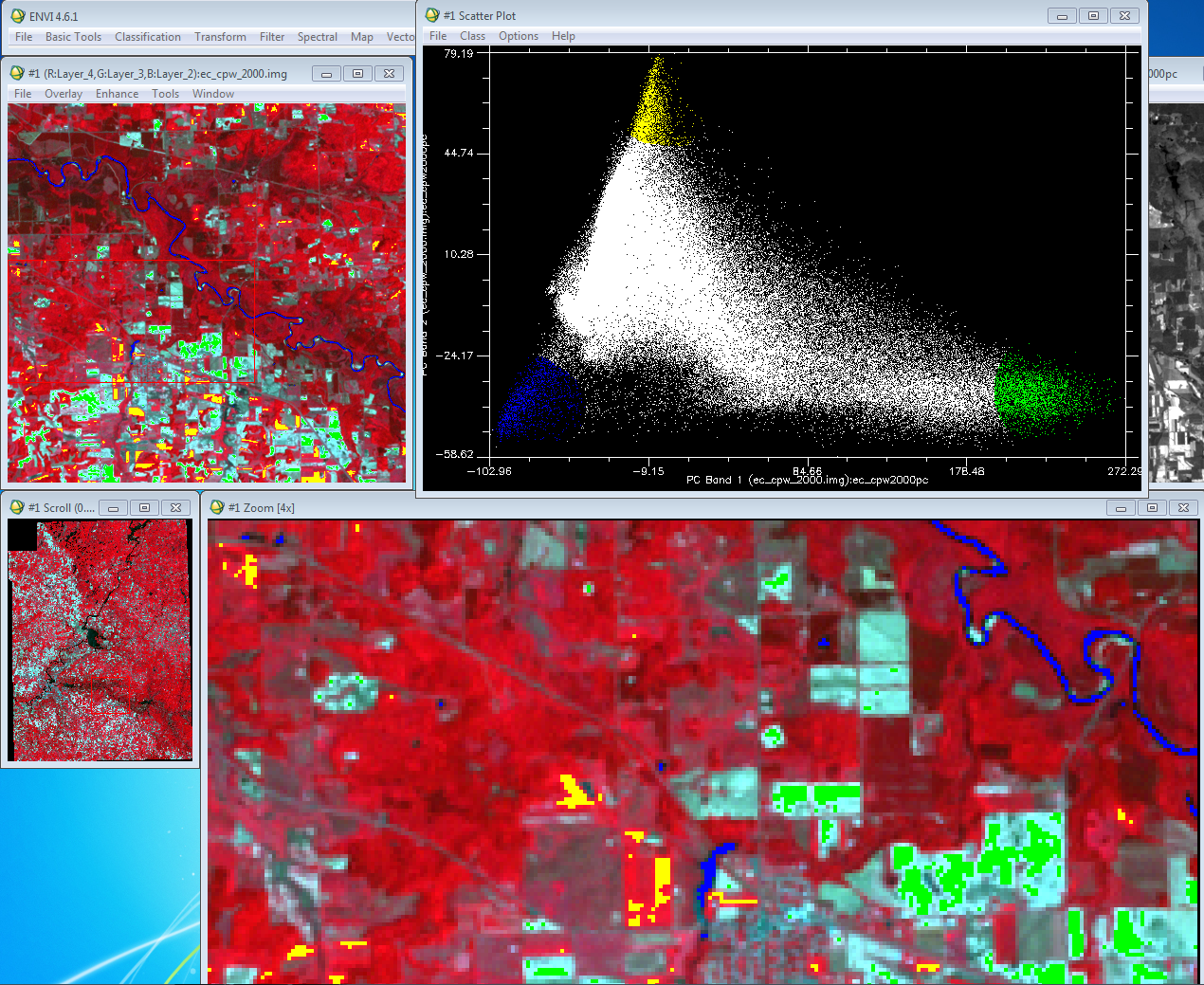
Task: Open the Basic Tools menu
Action: [73, 37]
